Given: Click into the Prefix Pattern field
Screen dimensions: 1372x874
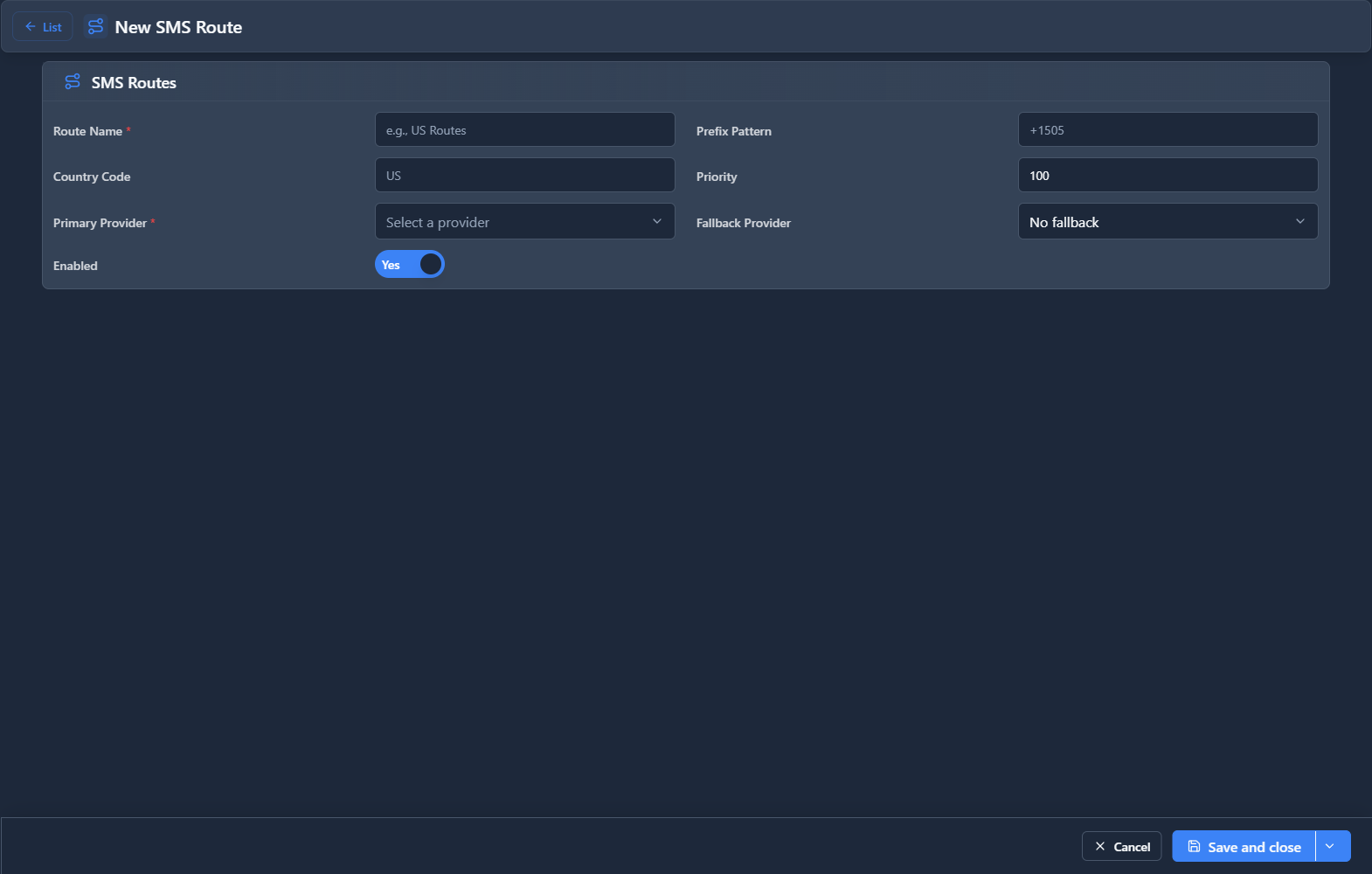Looking at the screenshot, I should [1168, 130].
